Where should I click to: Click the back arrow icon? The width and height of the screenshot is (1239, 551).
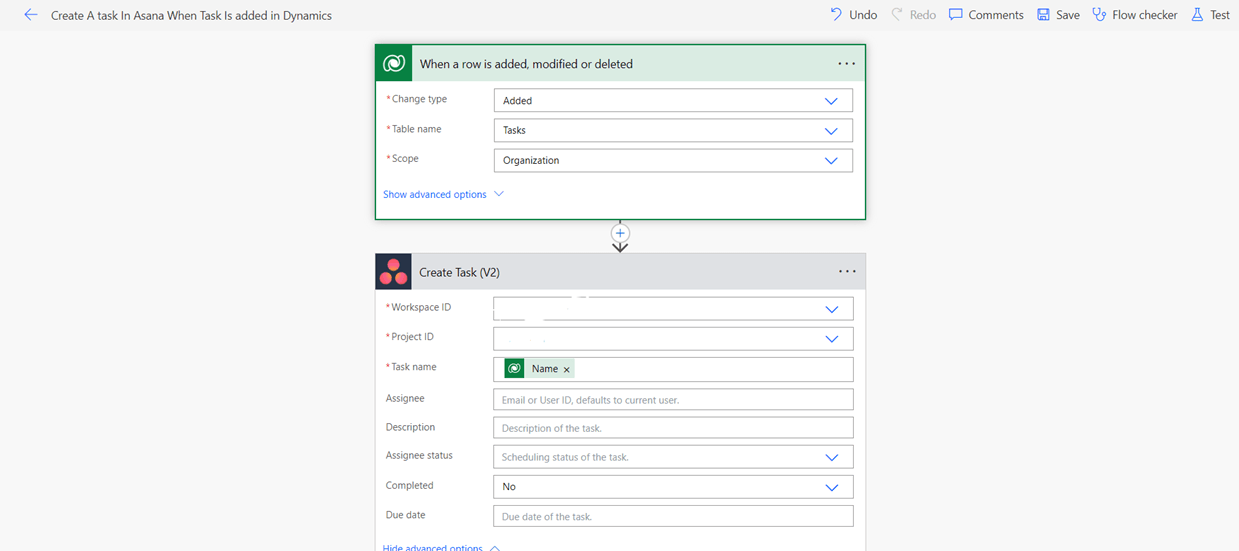click(x=30, y=15)
